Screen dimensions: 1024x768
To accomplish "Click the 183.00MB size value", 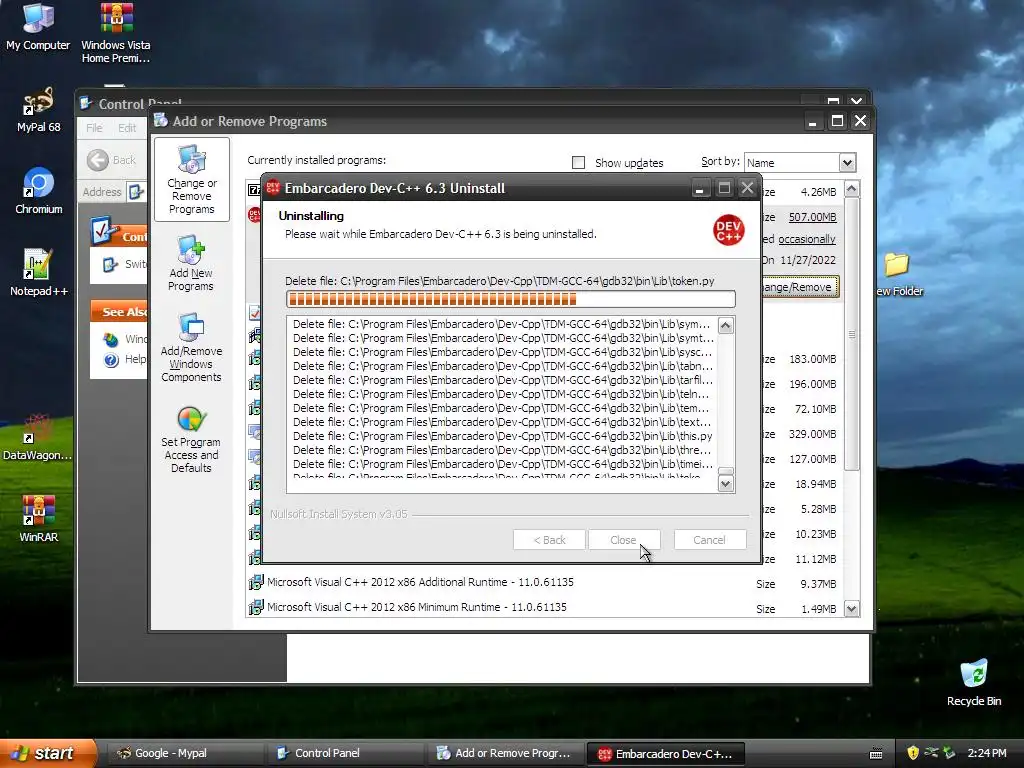I will tap(812, 359).
